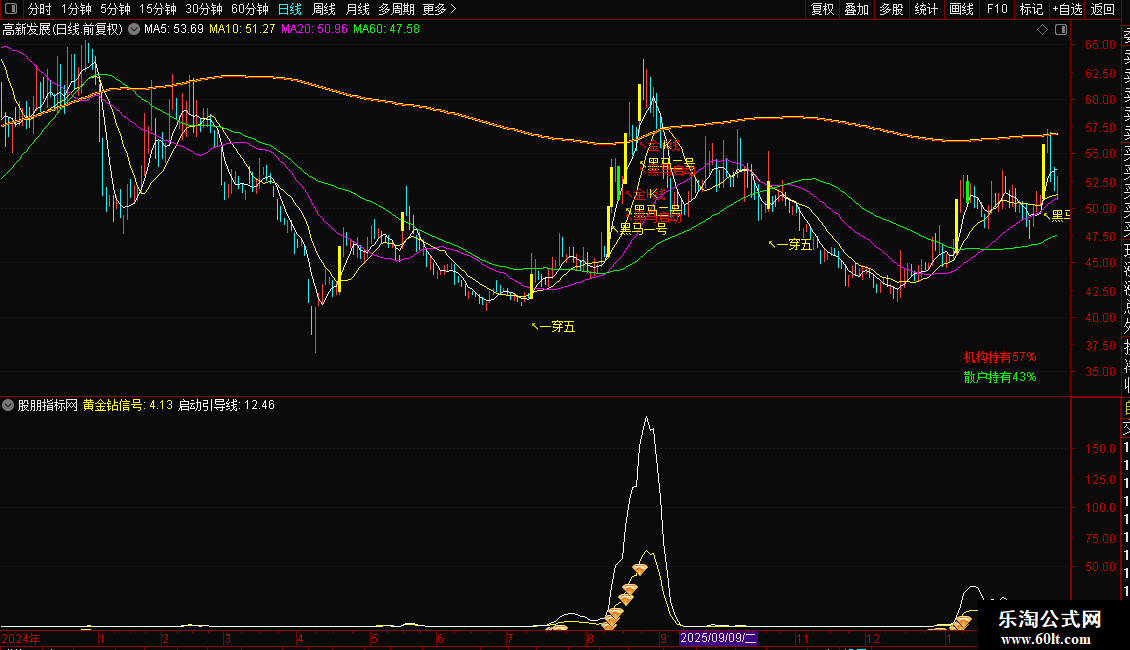1130x650 pixels.
Task: Click the diamond icon above the price axis
Action: coord(1043,29)
